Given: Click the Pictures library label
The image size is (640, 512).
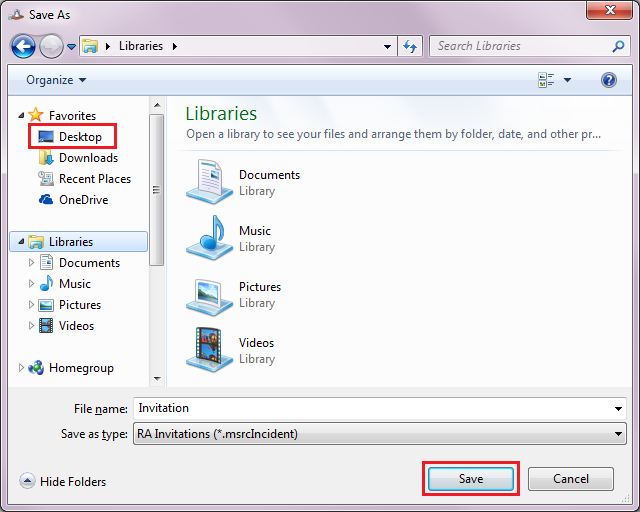Looking at the screenshot, I should (260, 287).
